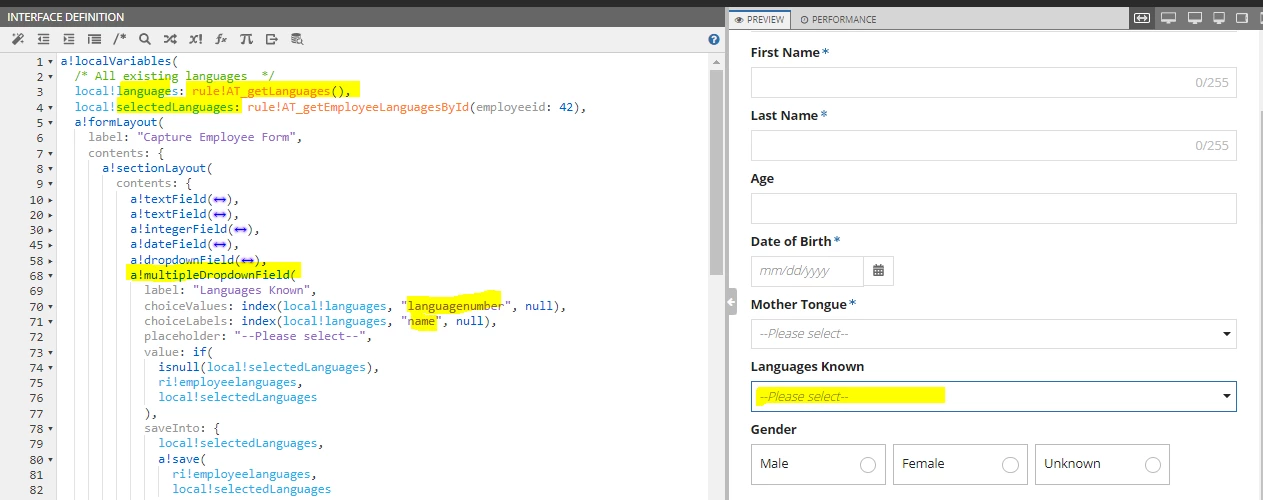Collapse a!multipleDropdownField fold at line 68
The height and width of the screenshot is (500, 1263).
coord(51,275)
